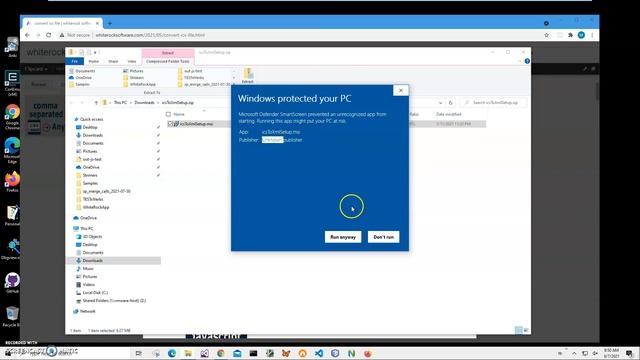Open Quick access in navigation pane
The width and height of the screenshot is (640, 360).
point(89,119)
